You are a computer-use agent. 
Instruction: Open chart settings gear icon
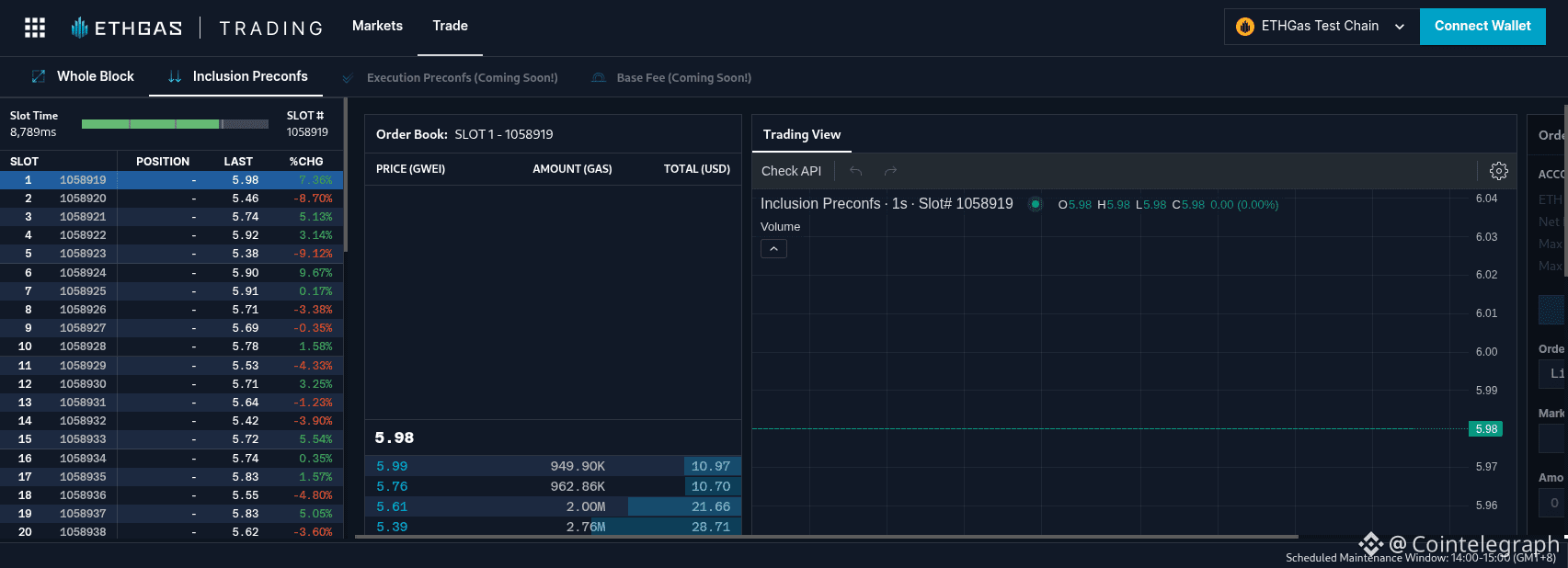point(1498,171)
